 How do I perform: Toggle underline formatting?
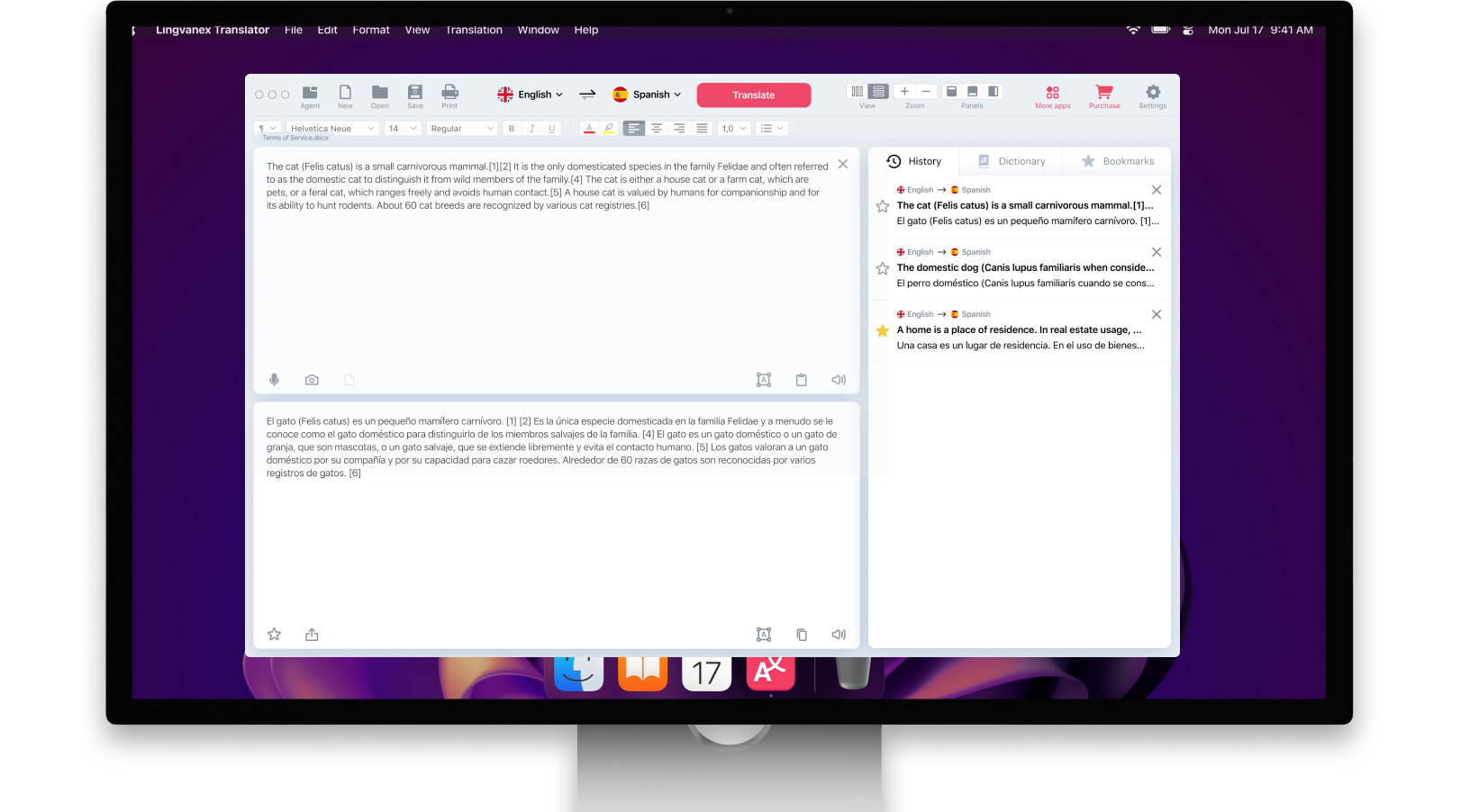pyautogui.click(x=551, y=128)
